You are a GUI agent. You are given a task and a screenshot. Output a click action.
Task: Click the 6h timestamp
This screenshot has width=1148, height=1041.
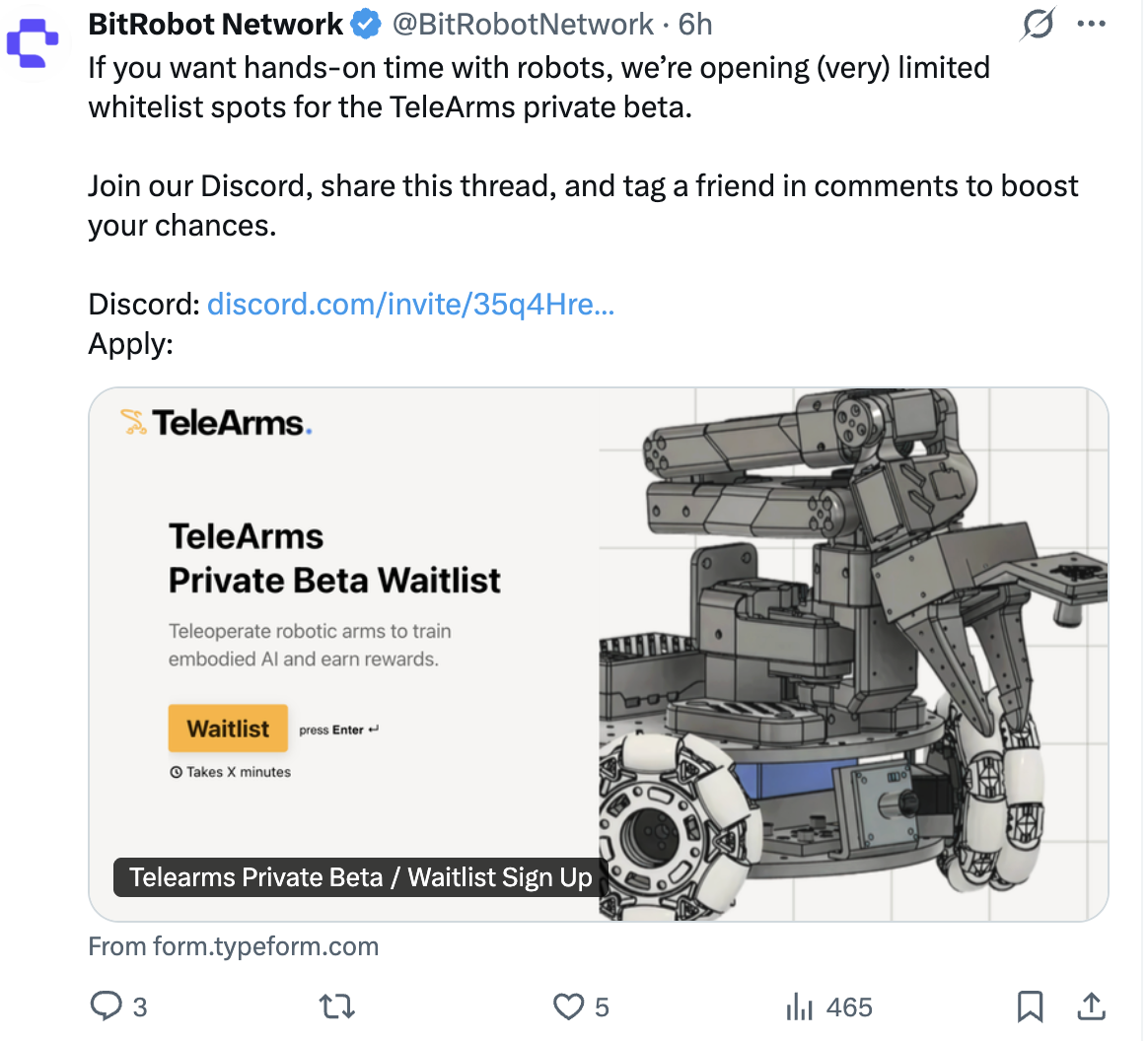point(695,24)
